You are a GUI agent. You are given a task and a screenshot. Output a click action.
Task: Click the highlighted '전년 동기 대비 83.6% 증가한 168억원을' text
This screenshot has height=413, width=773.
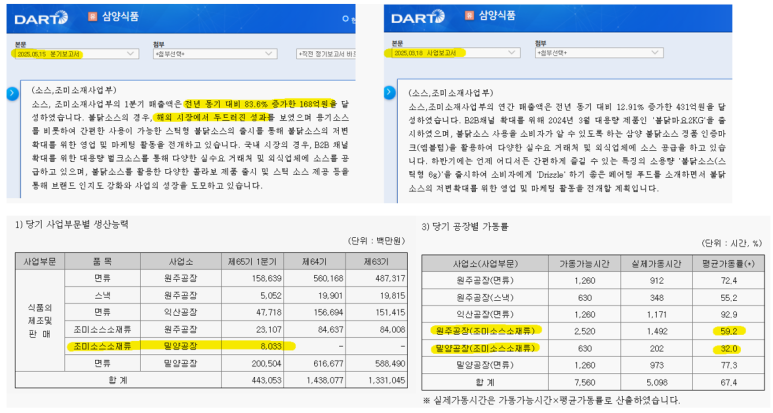pos(260,104)
